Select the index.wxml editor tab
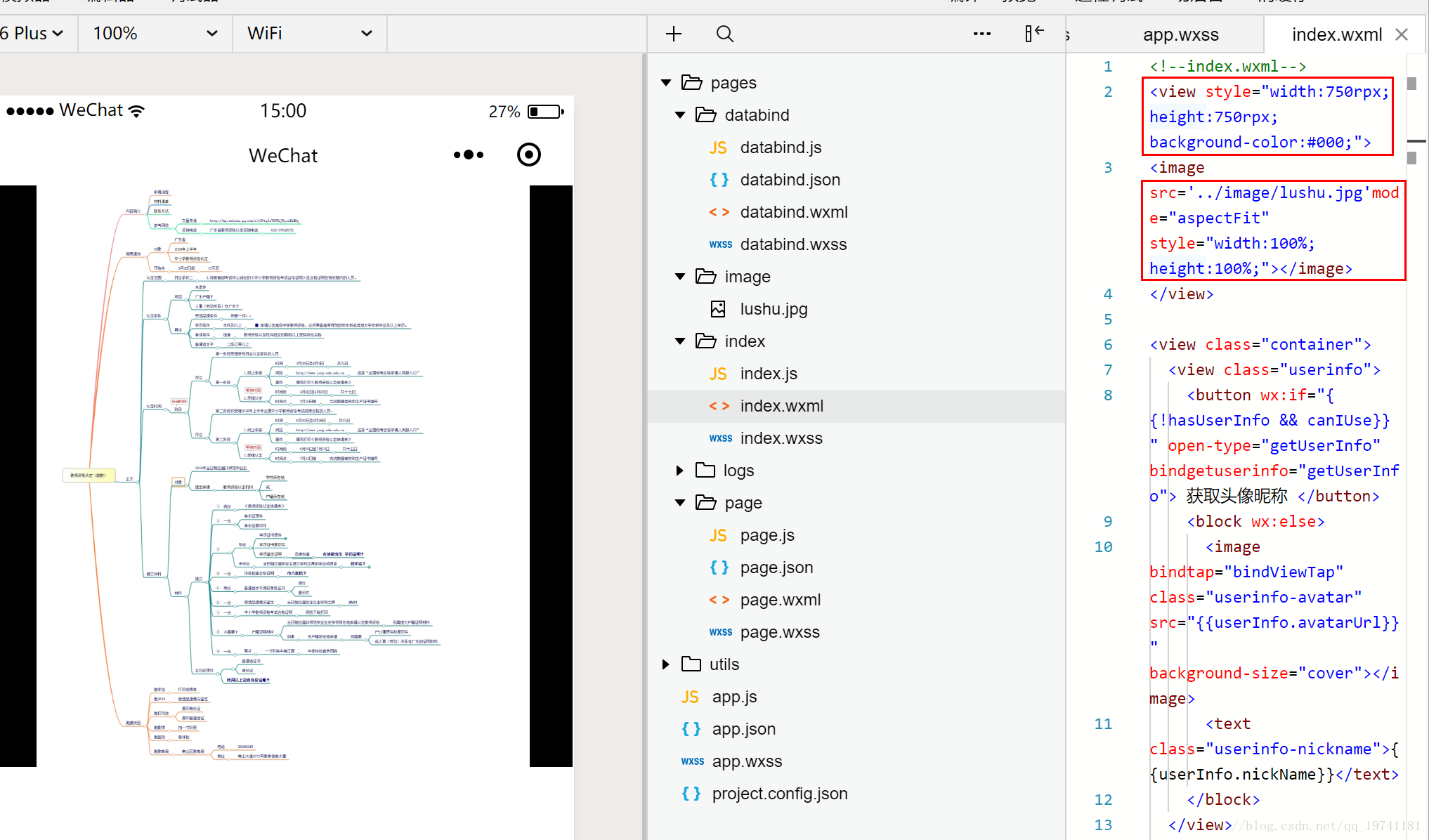Screen dimensions: 1429x840 [1336, 34]
